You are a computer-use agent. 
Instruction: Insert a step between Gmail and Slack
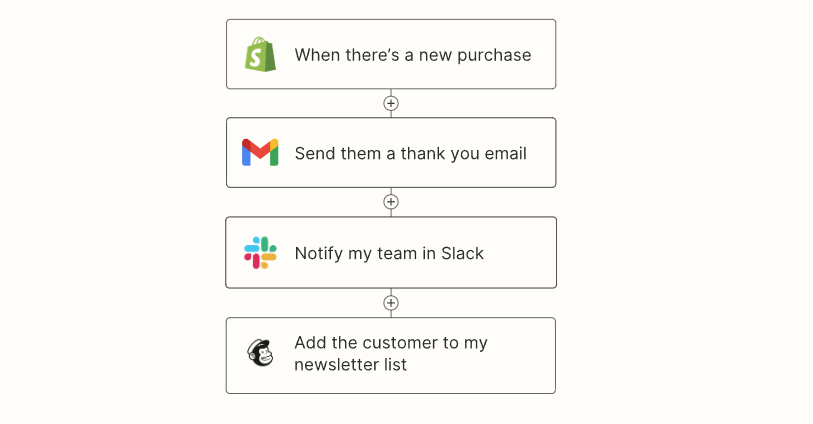pos(391,202)
